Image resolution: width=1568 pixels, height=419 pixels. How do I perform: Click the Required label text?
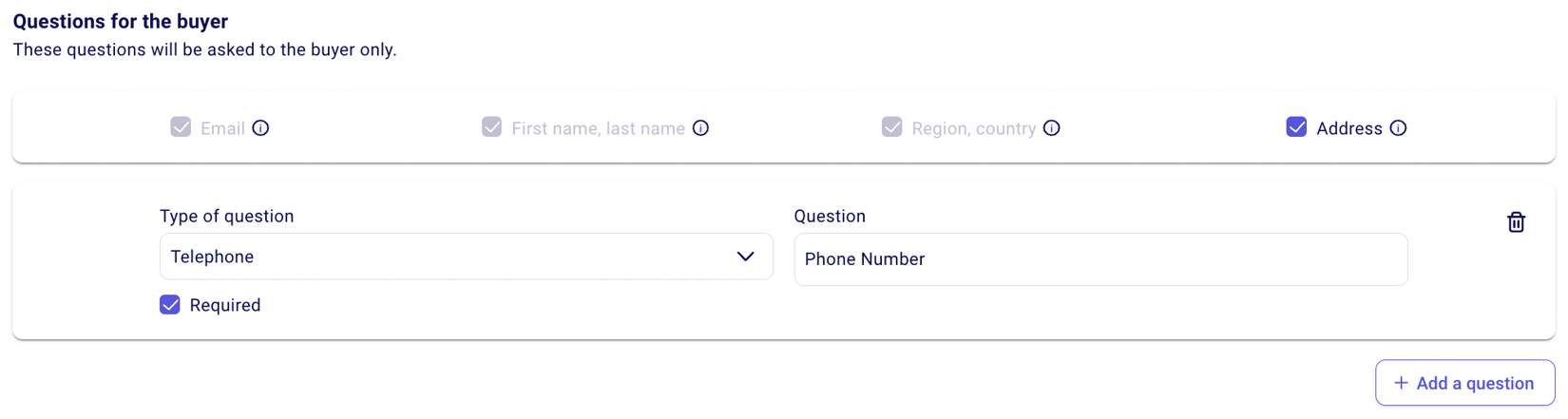[225, 305]
